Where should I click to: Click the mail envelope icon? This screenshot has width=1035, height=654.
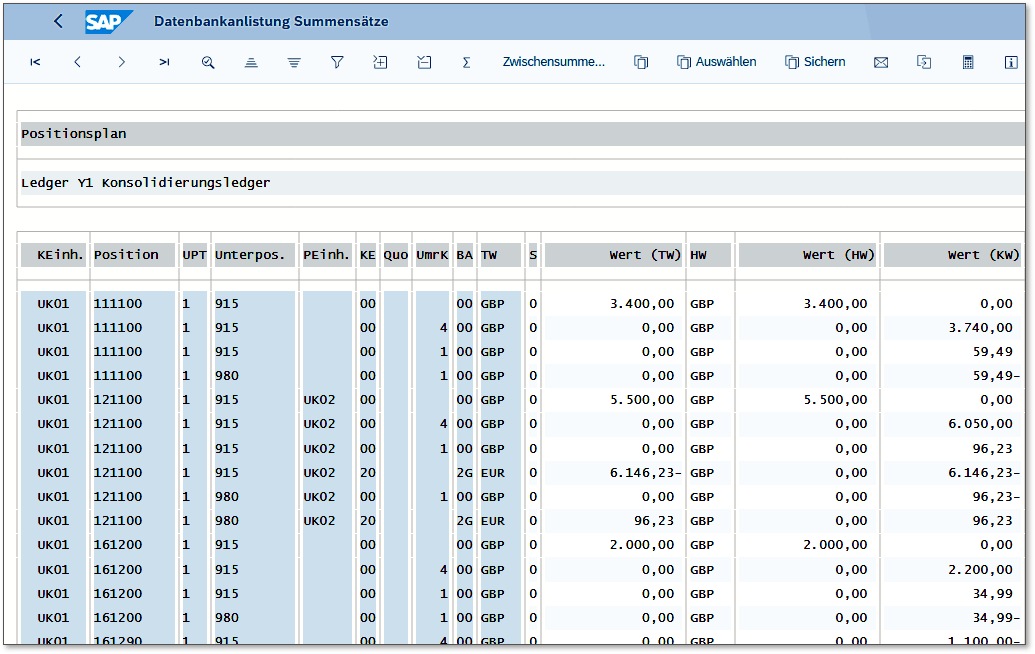pos(881,62)
